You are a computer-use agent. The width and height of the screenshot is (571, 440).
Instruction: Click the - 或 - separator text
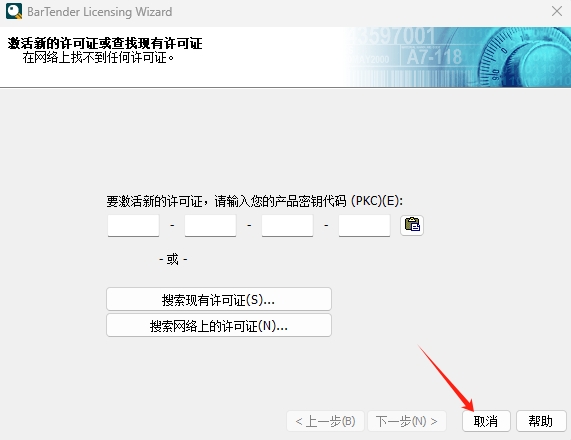click(173, 259)
